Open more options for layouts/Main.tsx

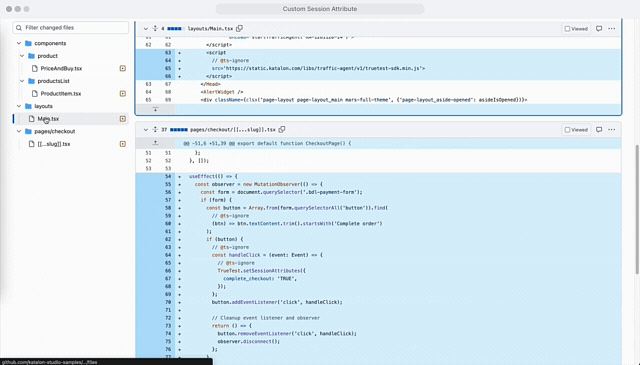pos(611,29)
